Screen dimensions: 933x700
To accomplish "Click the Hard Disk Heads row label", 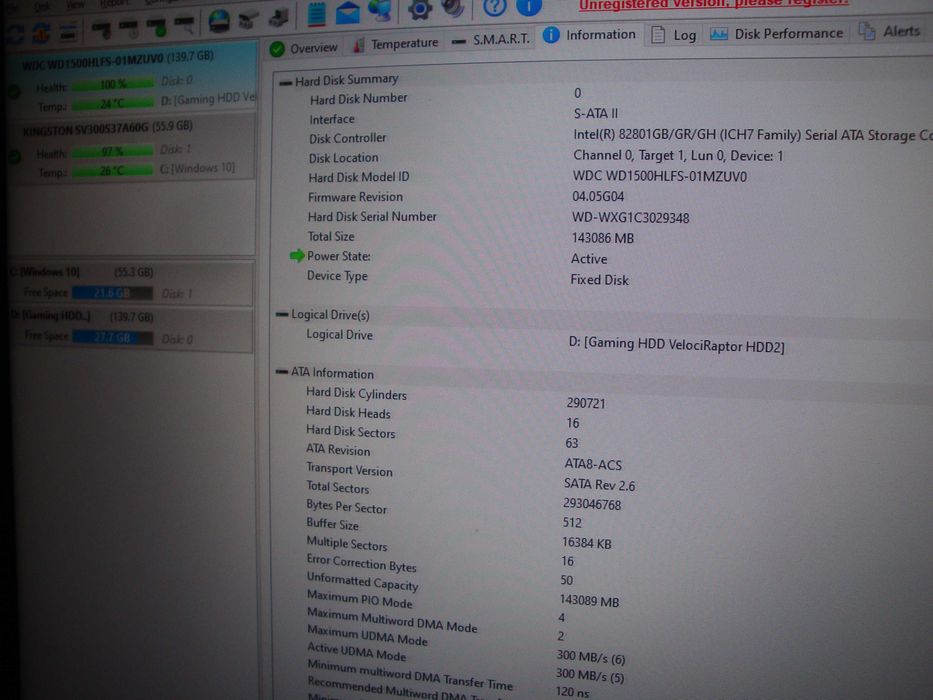I will pyautogui.click(x=348, y=412).
